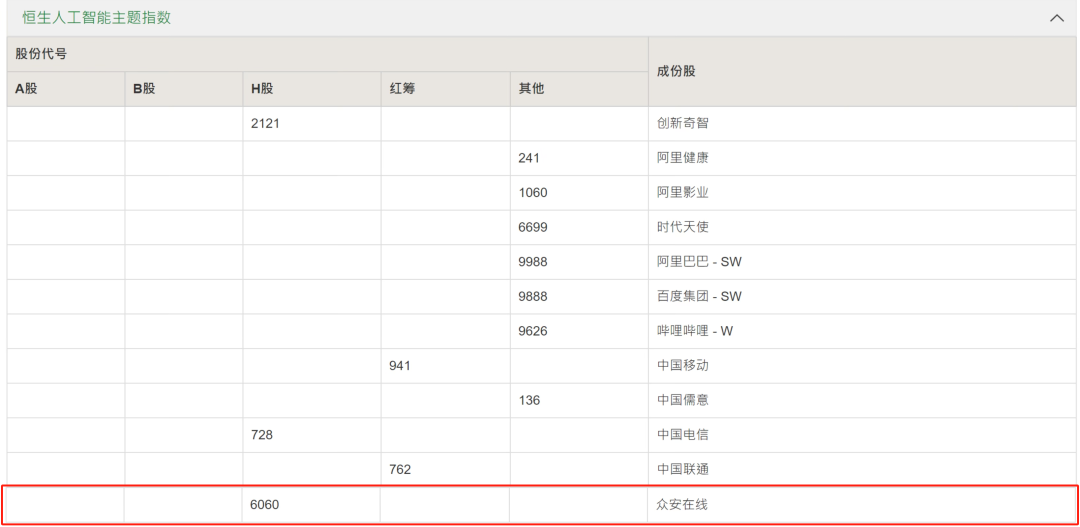This screenshot has width=1080, height=527.
Task: Select constituent 阿里影业
Action: coord(683,193)
